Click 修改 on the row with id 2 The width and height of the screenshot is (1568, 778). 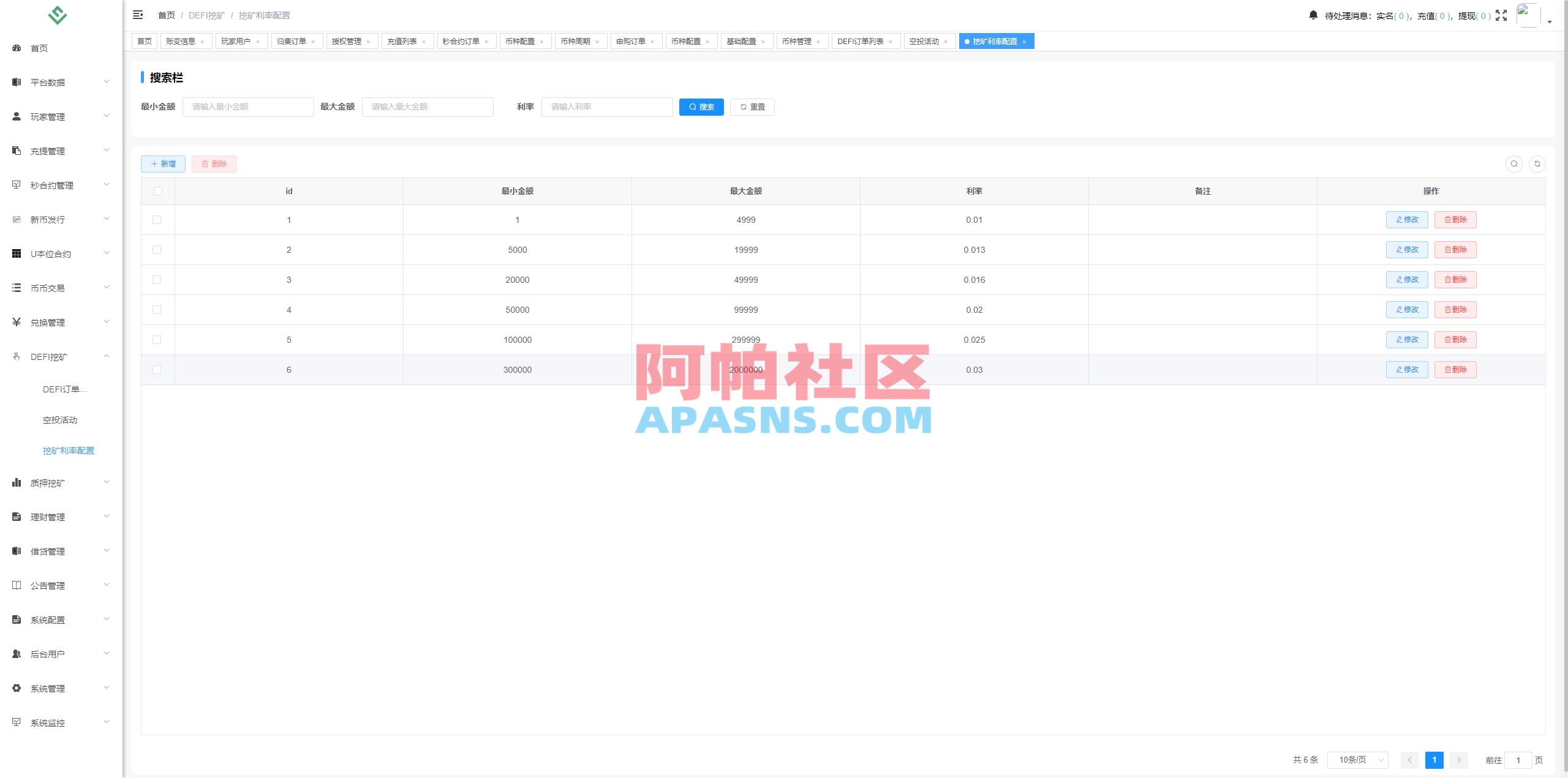[1407, 250]
